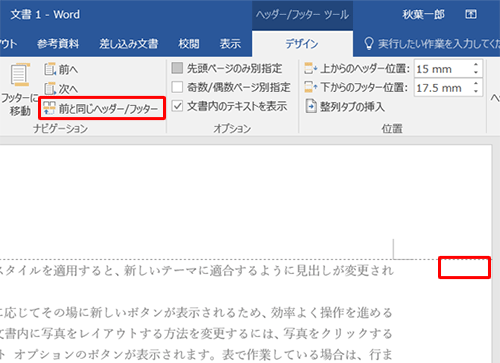This screenshot has width=500, height=363.
Task: Click the 位置 group label
Action: click(392, 128)
